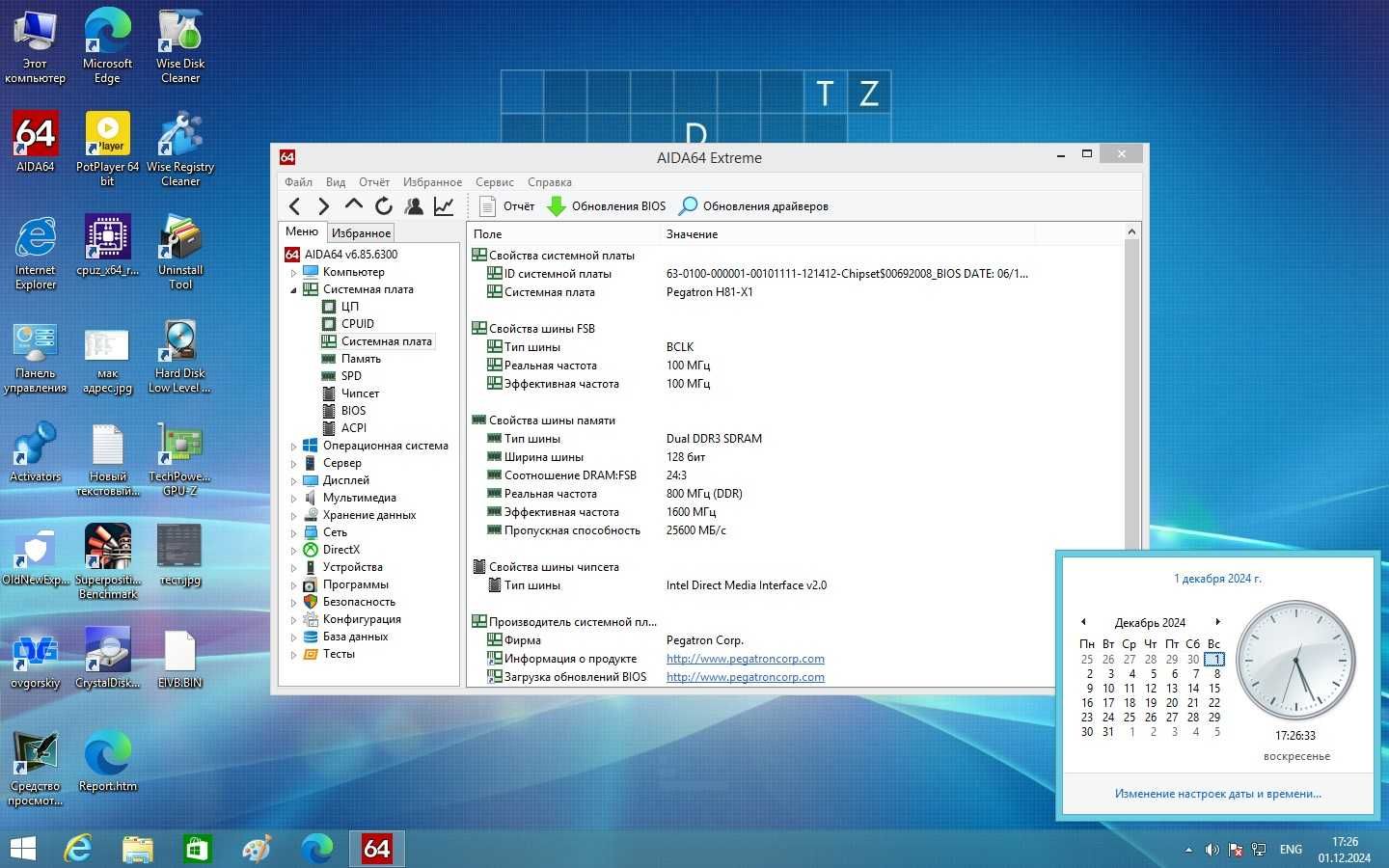Select EIVB.BIN file on desktop
Viewport: 1389px width, 868px height.
pos(180,658)
